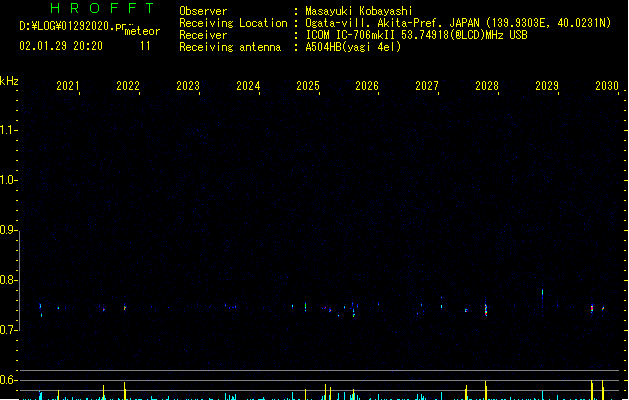This screenshot has width=629, height=400.
Task: Click the 2029 time axis marker
Action: point(547,86)
